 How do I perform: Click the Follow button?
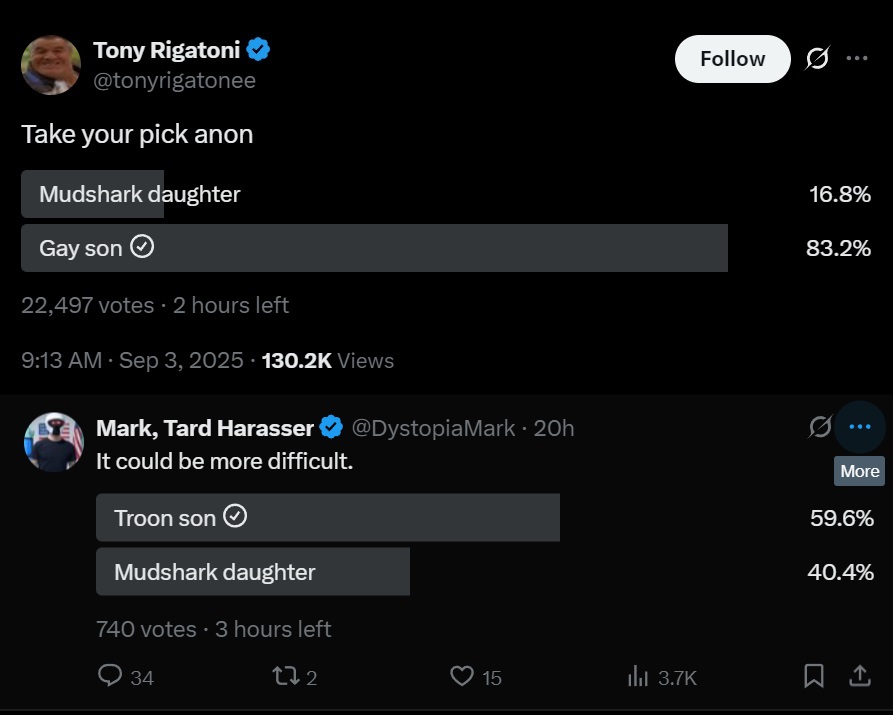[x=732, y=59]
